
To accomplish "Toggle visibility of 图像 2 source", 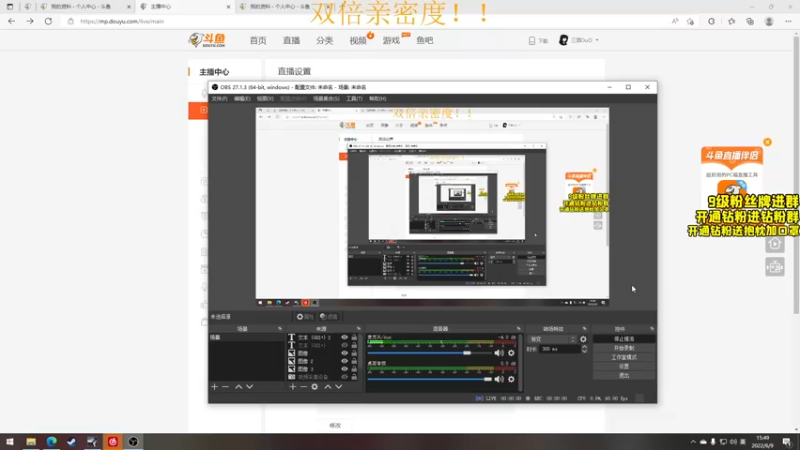I will (x=344, y=361).
